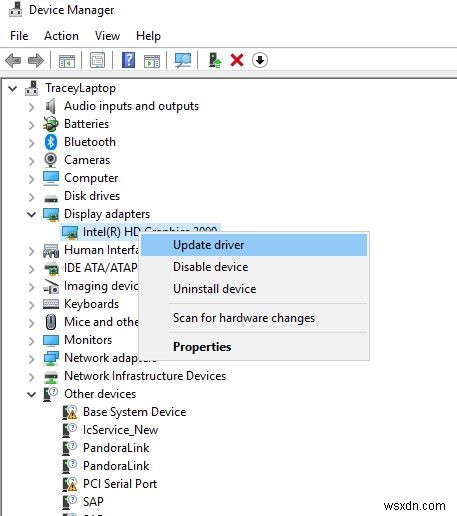Open the File menu
Viewport: 457px width, 516px height.
[19, 36]
